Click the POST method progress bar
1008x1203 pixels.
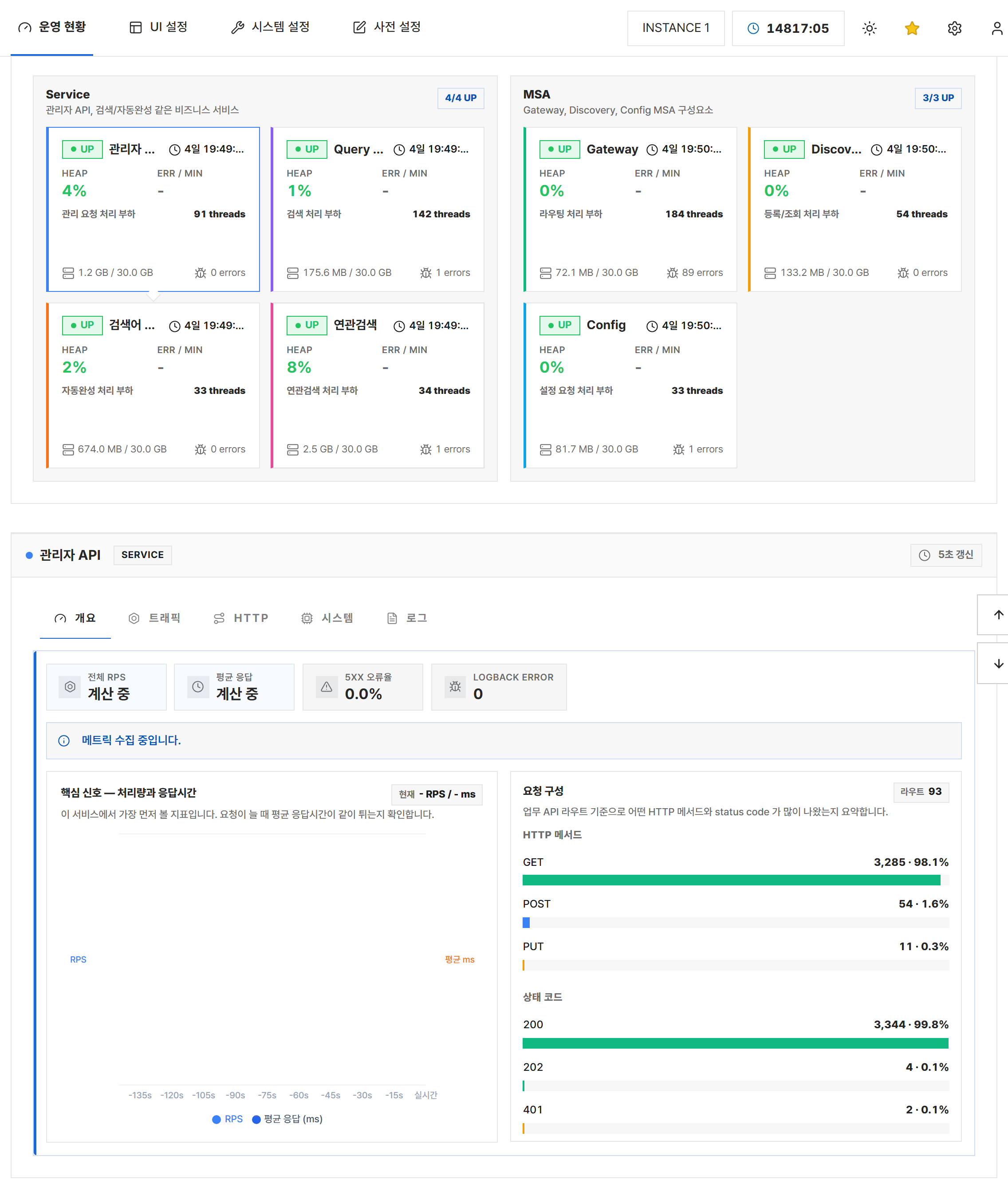click(736, 922)
